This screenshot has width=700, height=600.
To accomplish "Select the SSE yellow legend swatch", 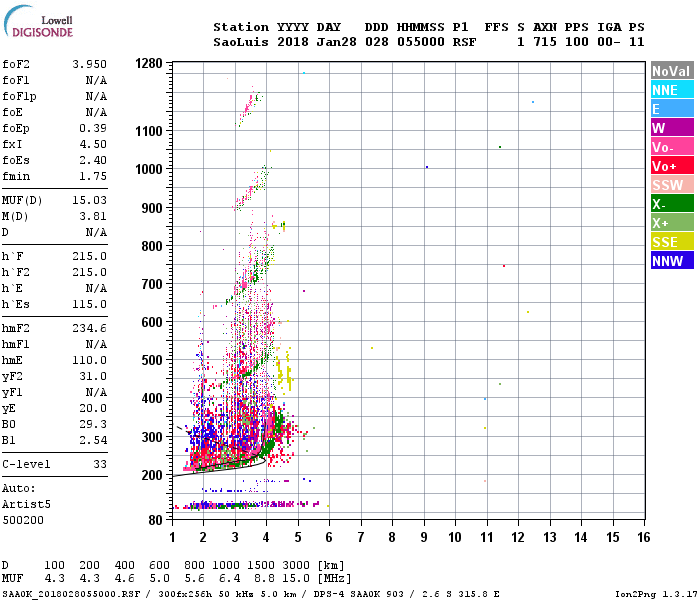I will click(x=672, y=242).
